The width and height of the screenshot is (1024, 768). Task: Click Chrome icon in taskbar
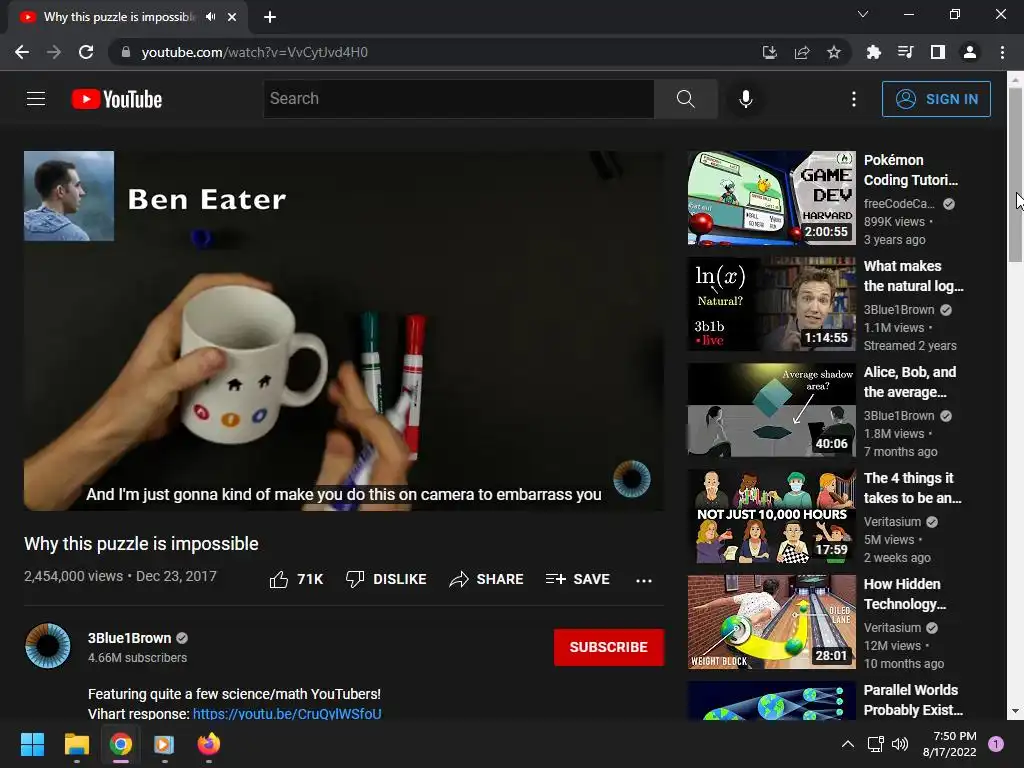(x=121, y=744)
